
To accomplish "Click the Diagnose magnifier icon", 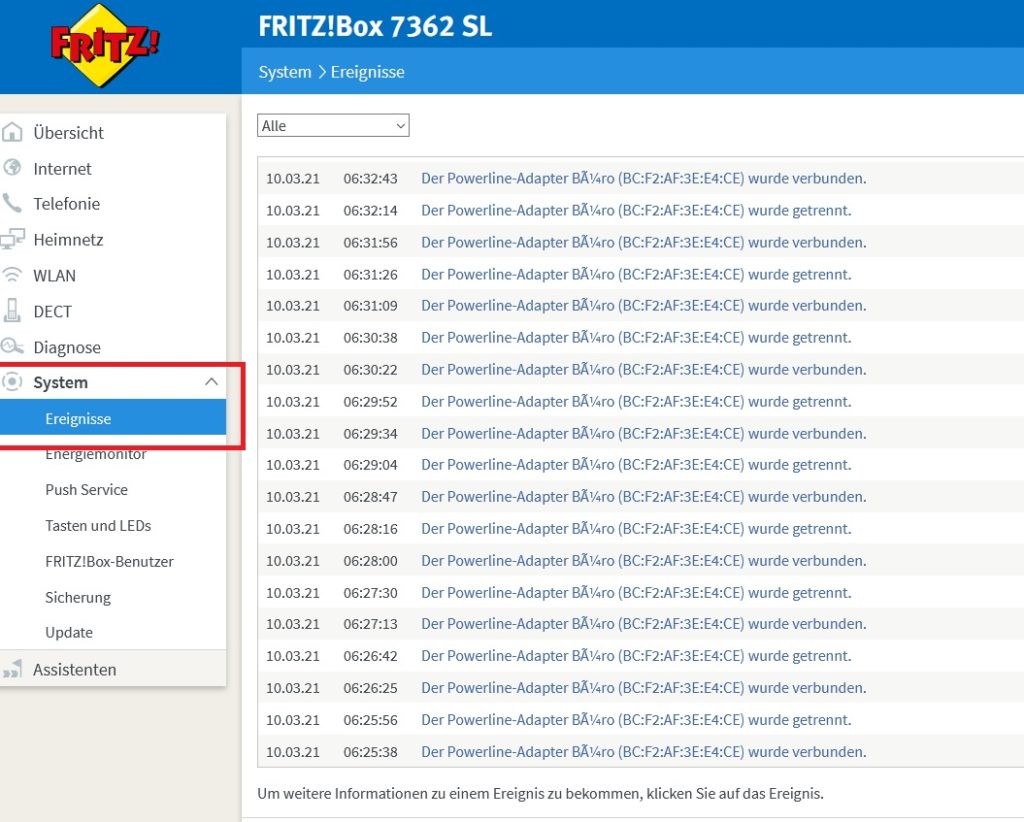I will (x=12, y=347).
